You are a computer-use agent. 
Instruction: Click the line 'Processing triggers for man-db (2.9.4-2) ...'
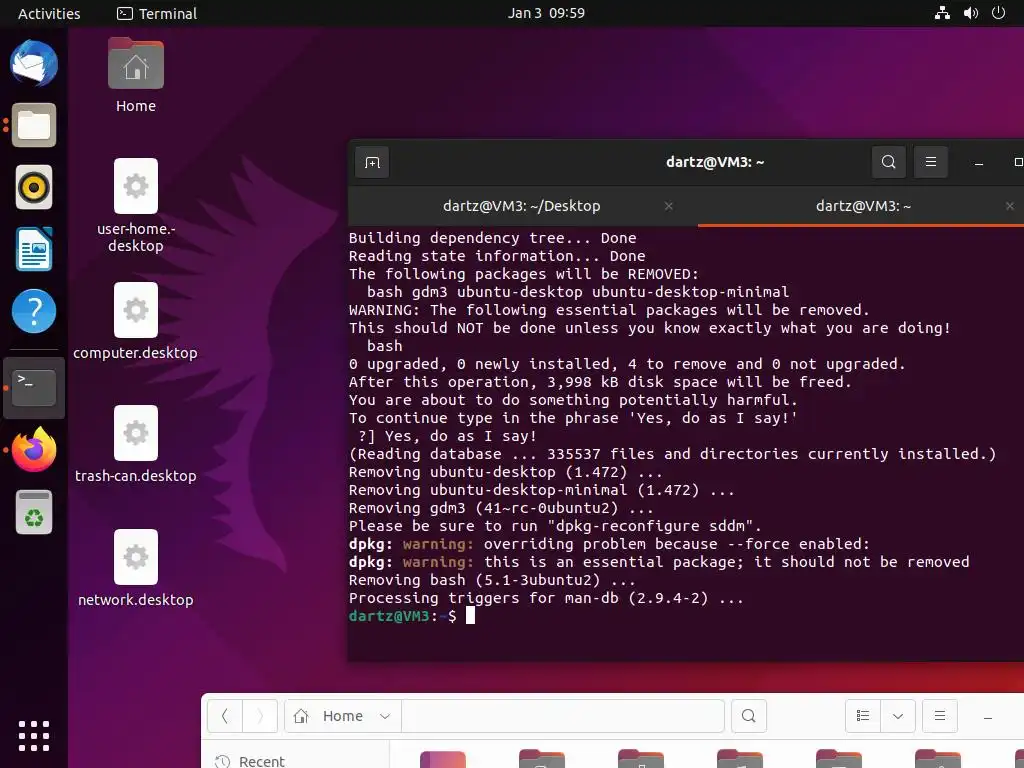pyautogui.click(x=546, y=598)
